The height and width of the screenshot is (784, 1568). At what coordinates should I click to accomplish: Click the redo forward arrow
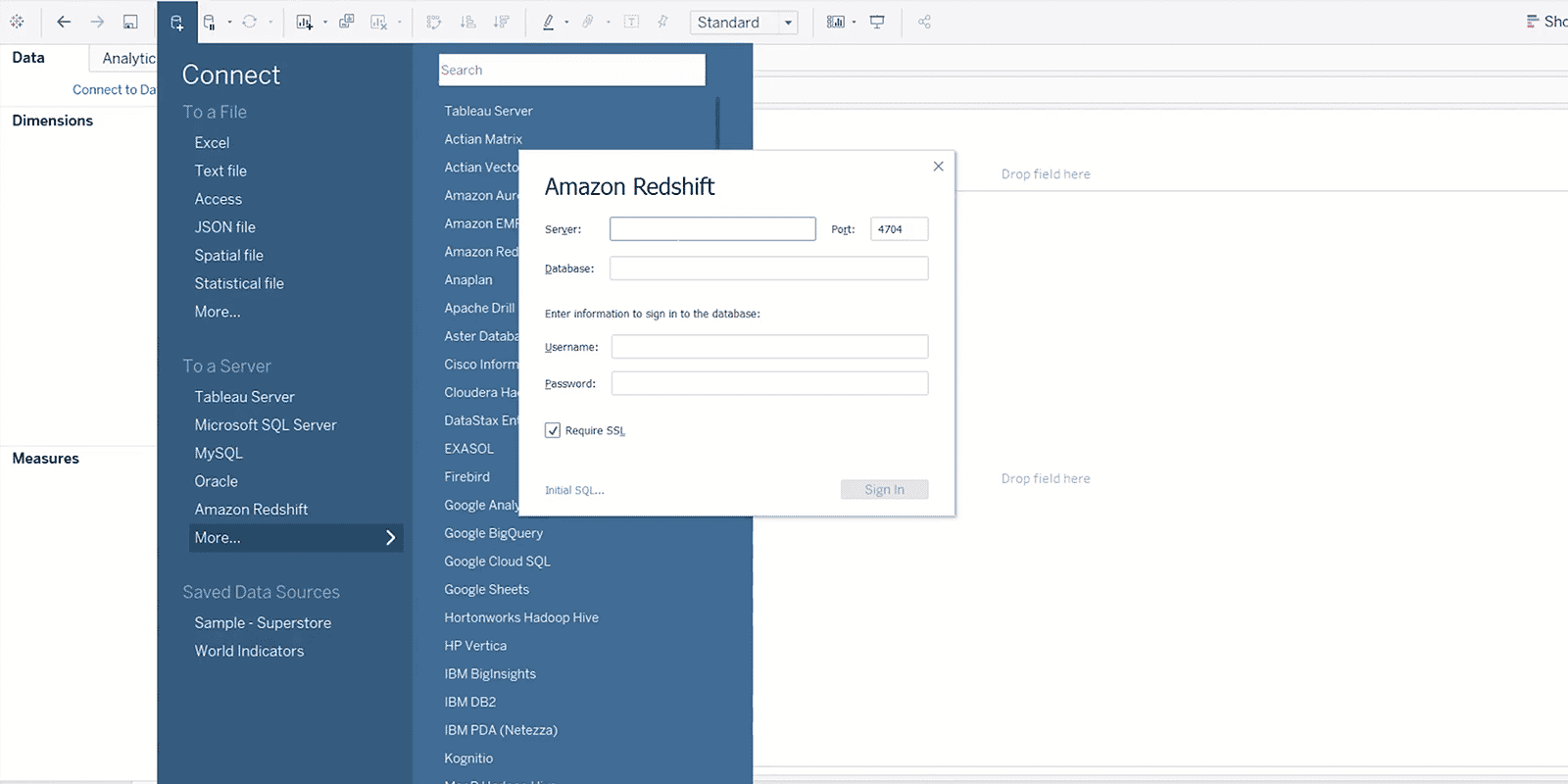click(x=97, y=22)
